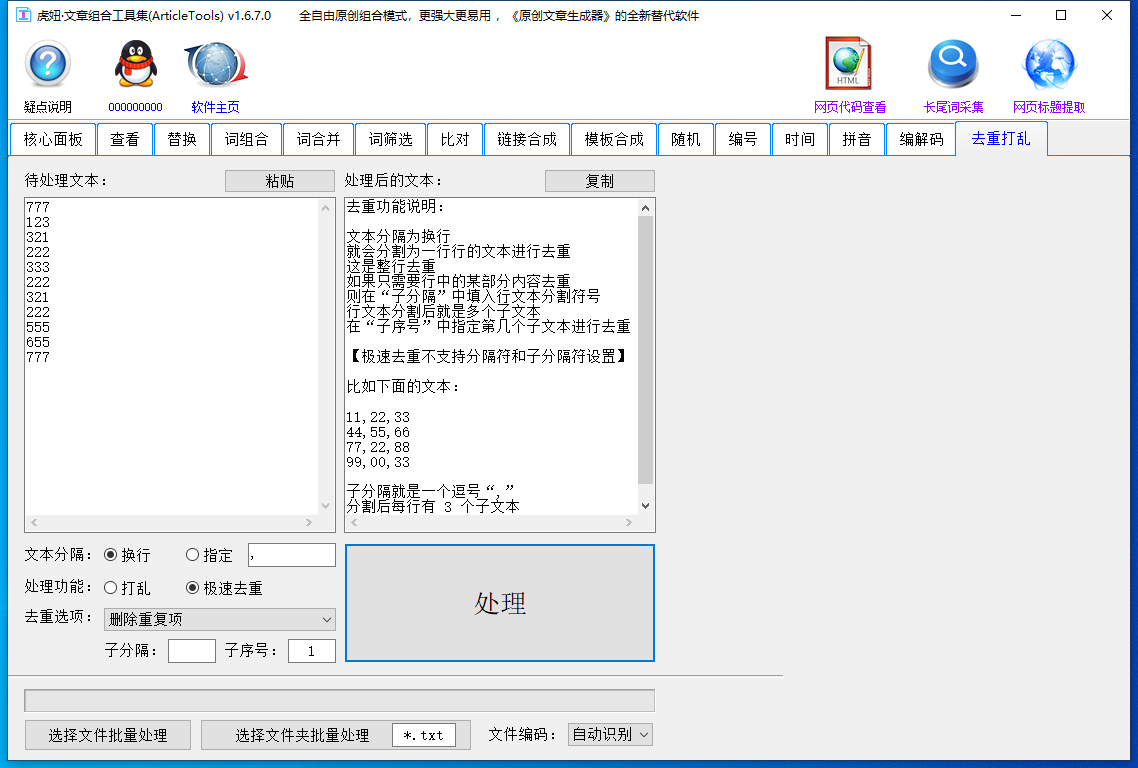
Task: Switch to the 时间 tab
Action: [800, 139]
